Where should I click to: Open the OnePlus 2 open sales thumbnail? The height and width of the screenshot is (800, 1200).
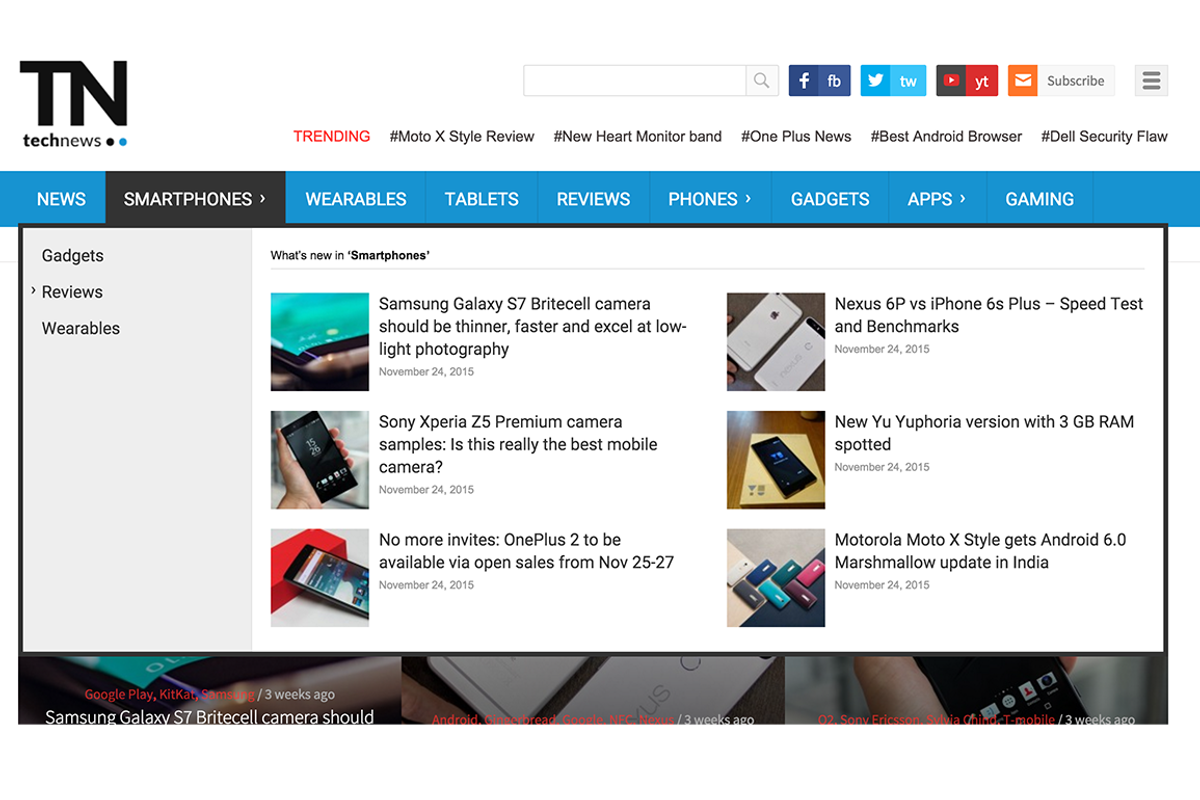(320, 578)
